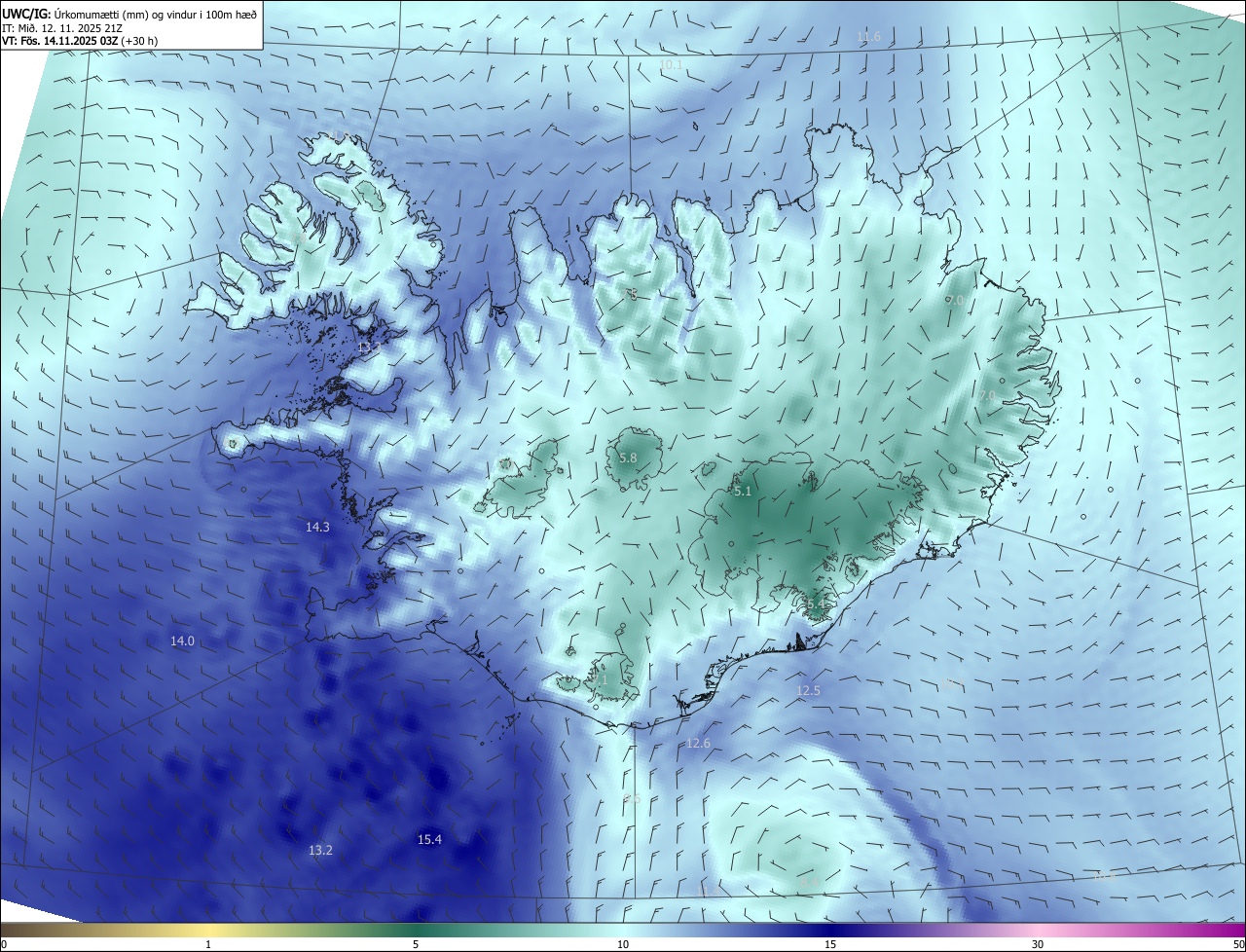
Task: Click the 13.2 value label on the map
Action: (x=320, y=850)
